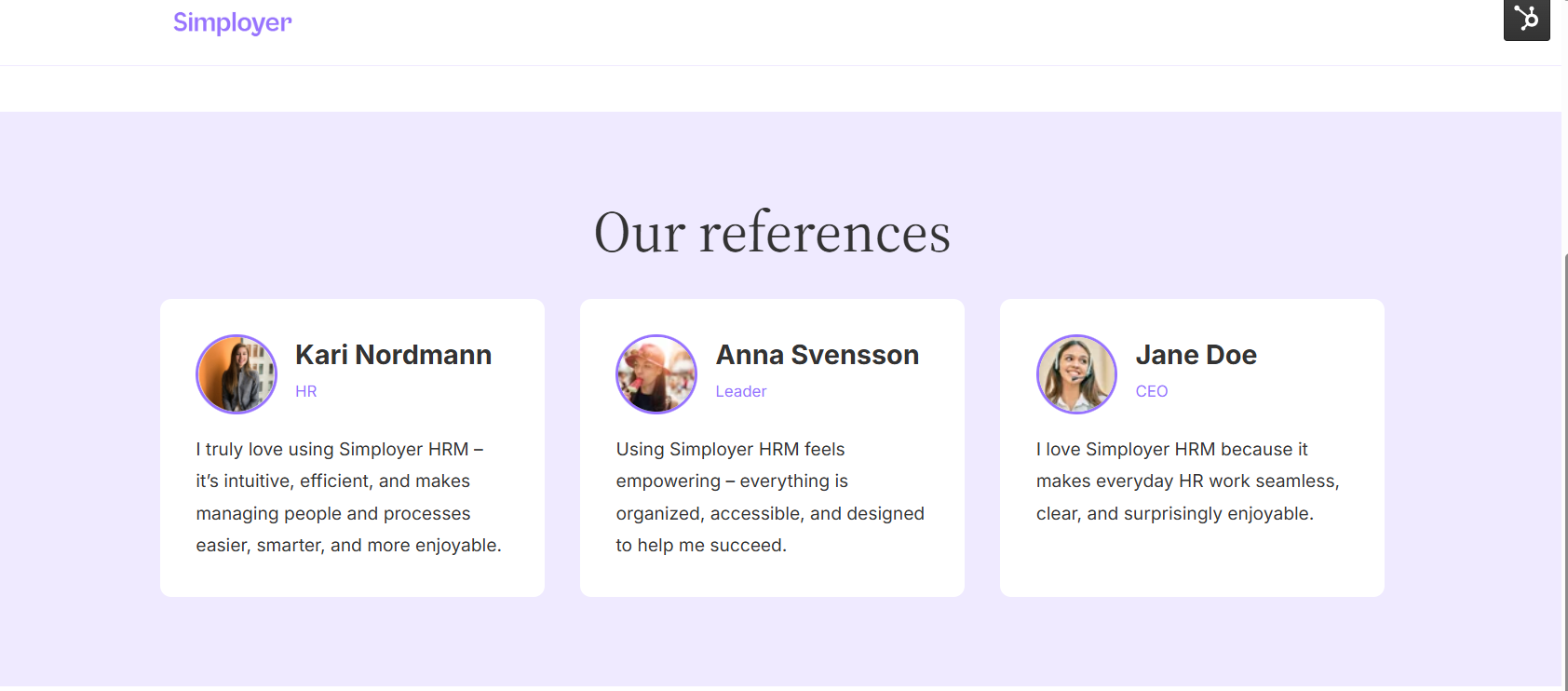The image size is (1568, 691).
Task: Click Jane Doe's testimonial quote text
Action: pos(1187,481)
